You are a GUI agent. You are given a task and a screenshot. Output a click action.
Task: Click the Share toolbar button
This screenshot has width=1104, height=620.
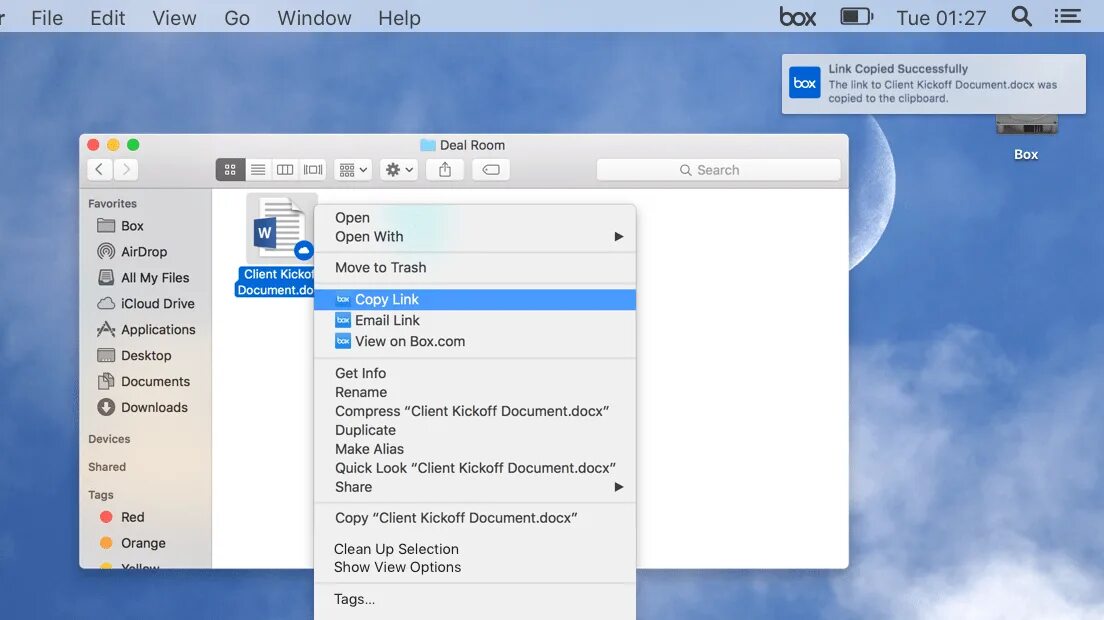coord(445,170)
